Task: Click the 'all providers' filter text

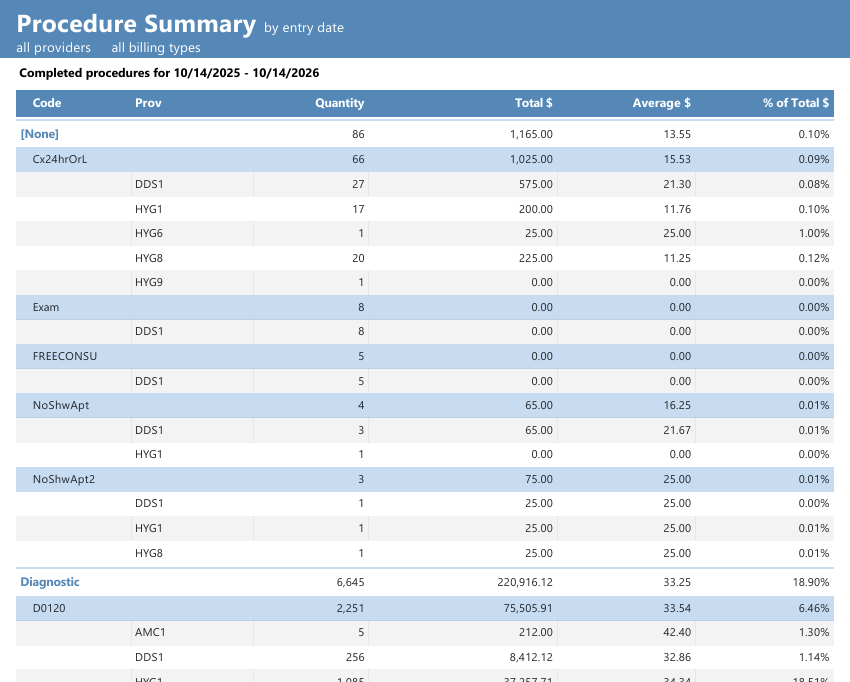Action: (x=54, y=48)
